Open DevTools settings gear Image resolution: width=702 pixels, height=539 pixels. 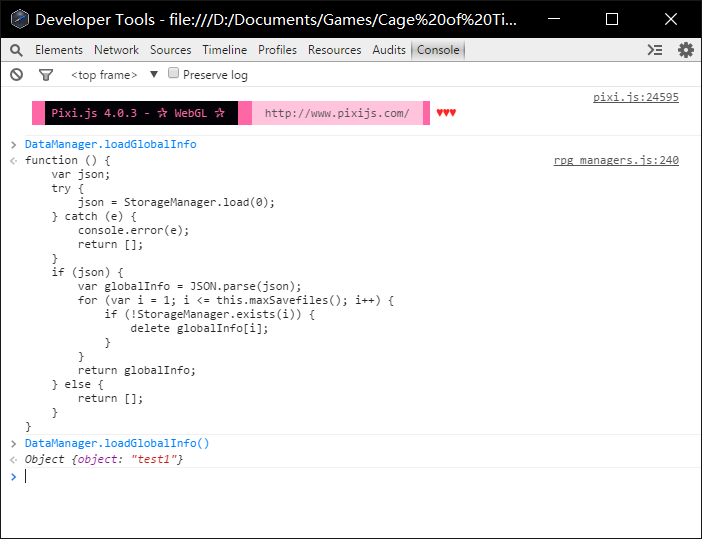[686, 50]
